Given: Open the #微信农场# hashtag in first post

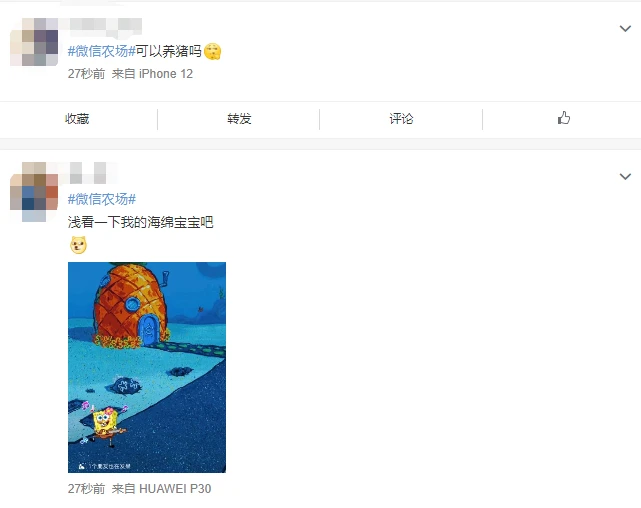Looking at the screenshot, I should (101, 51).
